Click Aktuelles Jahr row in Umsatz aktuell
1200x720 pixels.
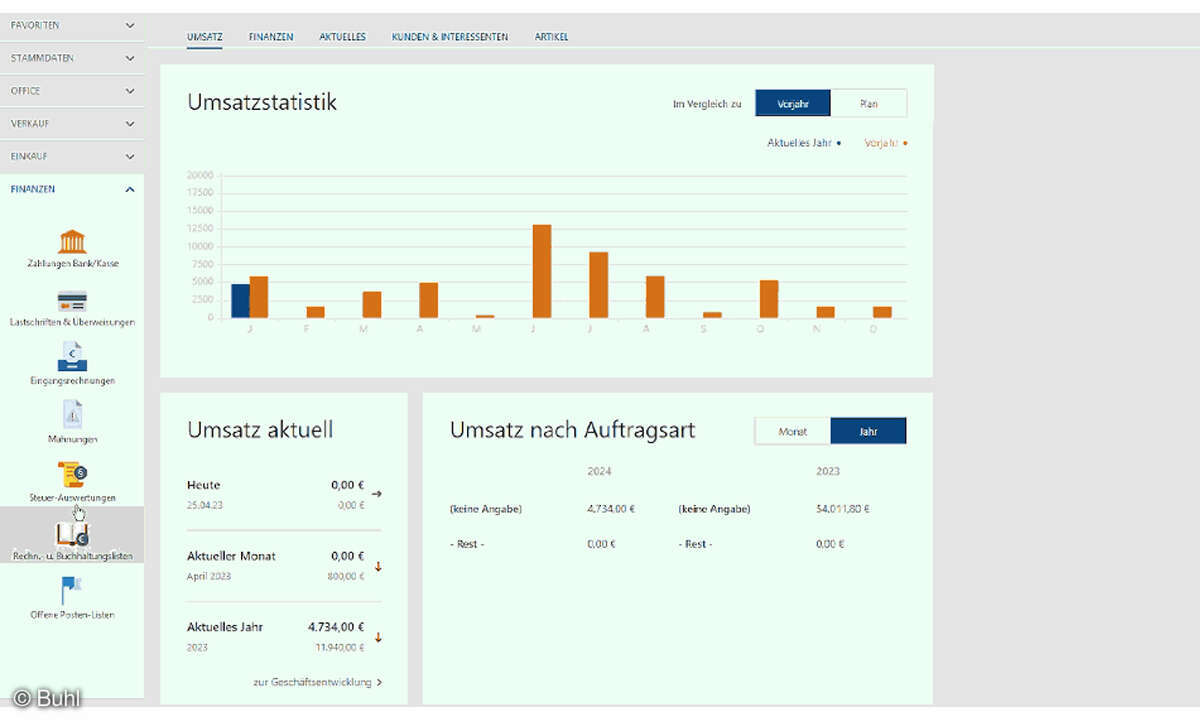(x=285, y=636)
